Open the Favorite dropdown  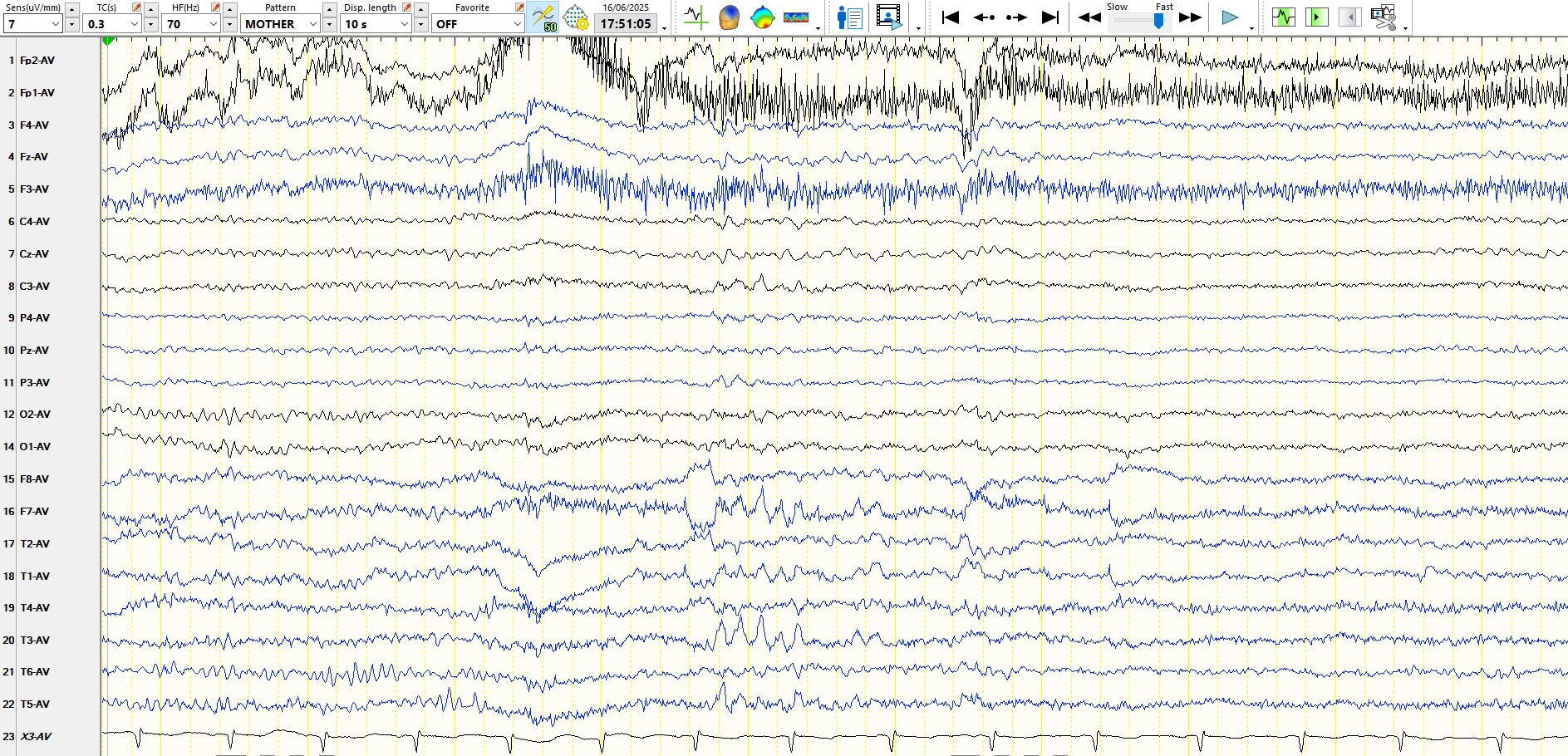pyautogui.click(x=478, y=24)
